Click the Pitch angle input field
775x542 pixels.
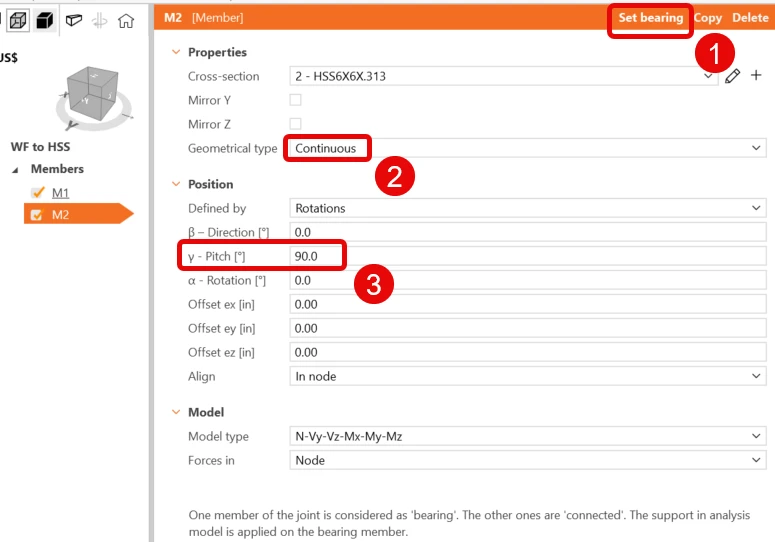[x=527, y=256]
